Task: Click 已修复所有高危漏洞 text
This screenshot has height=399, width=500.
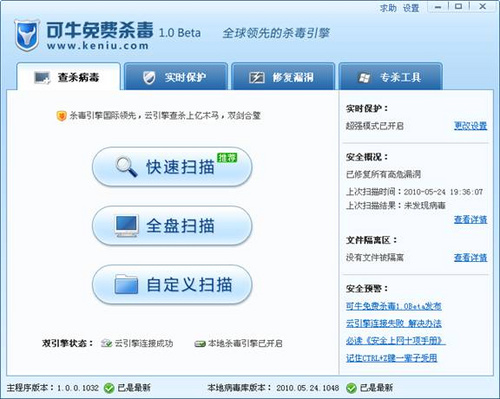Action: tap(383, 174)
